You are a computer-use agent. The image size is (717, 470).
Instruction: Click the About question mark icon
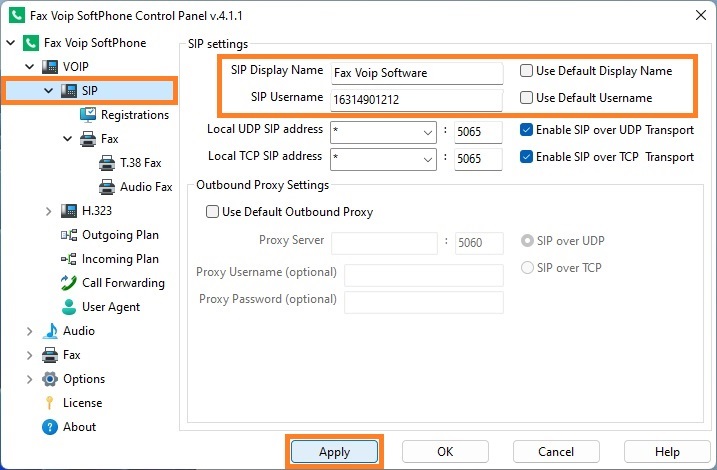[x=50, y=427]
